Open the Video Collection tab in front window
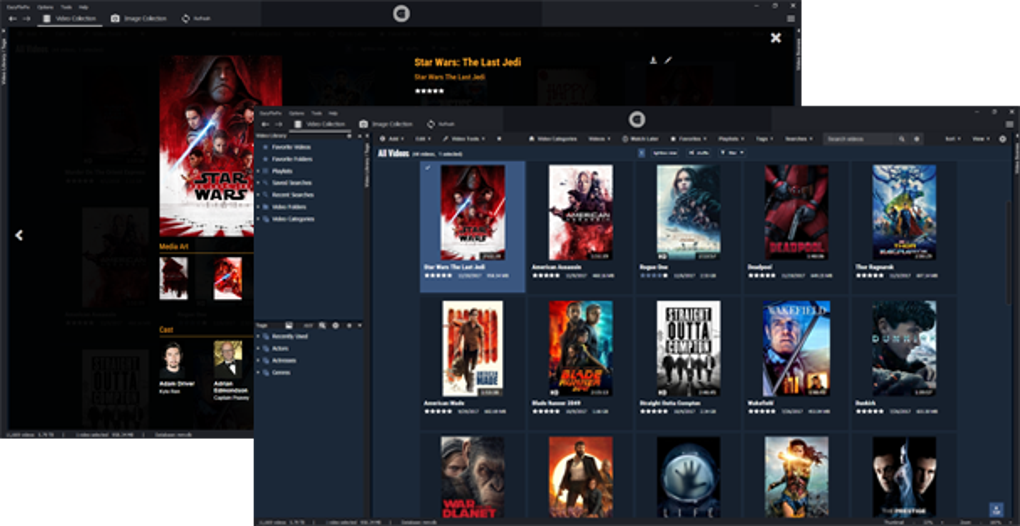The width and height of the screenshot is (1020, 526). pos(319,124)
